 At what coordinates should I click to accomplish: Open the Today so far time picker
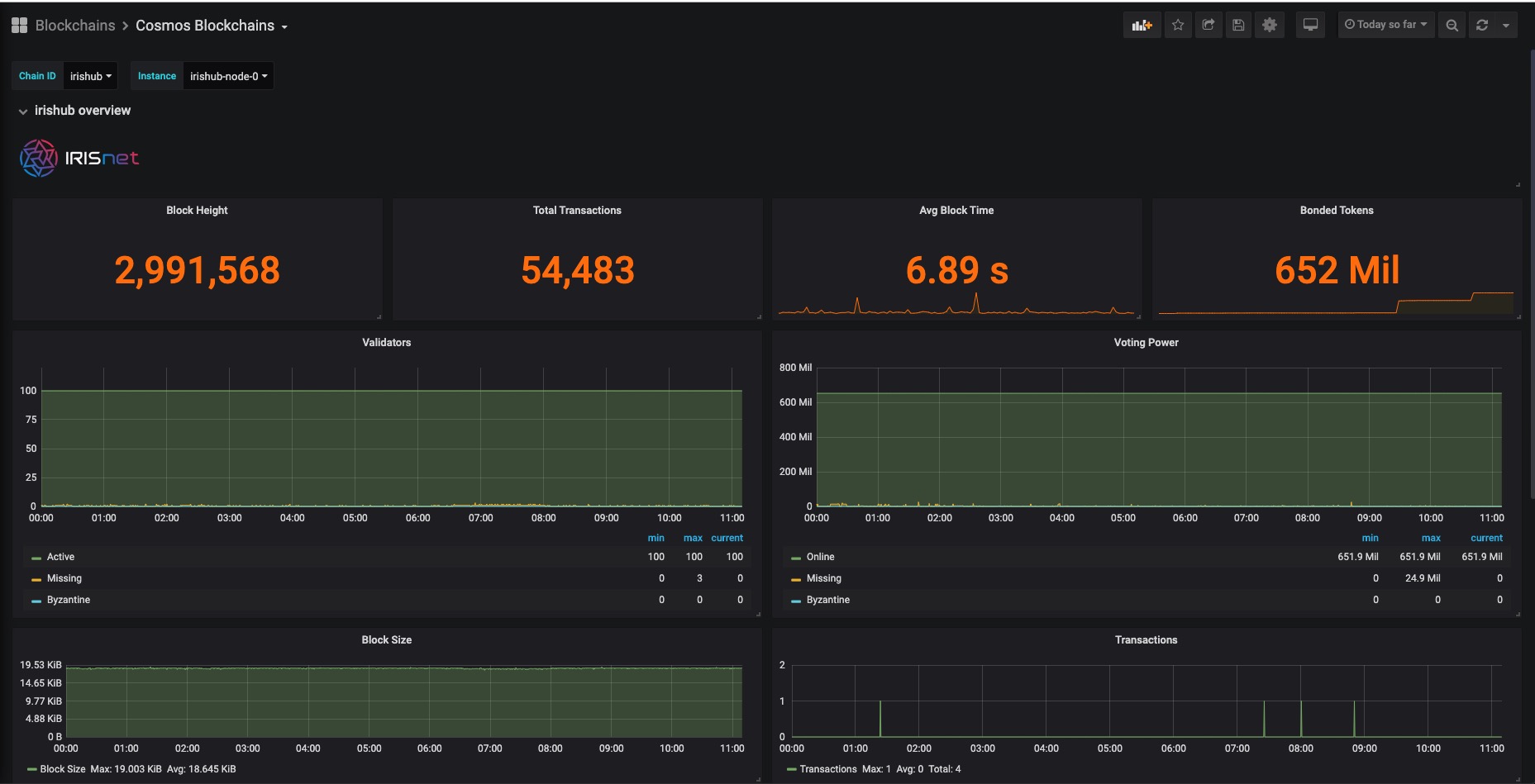click(1386, 25)
